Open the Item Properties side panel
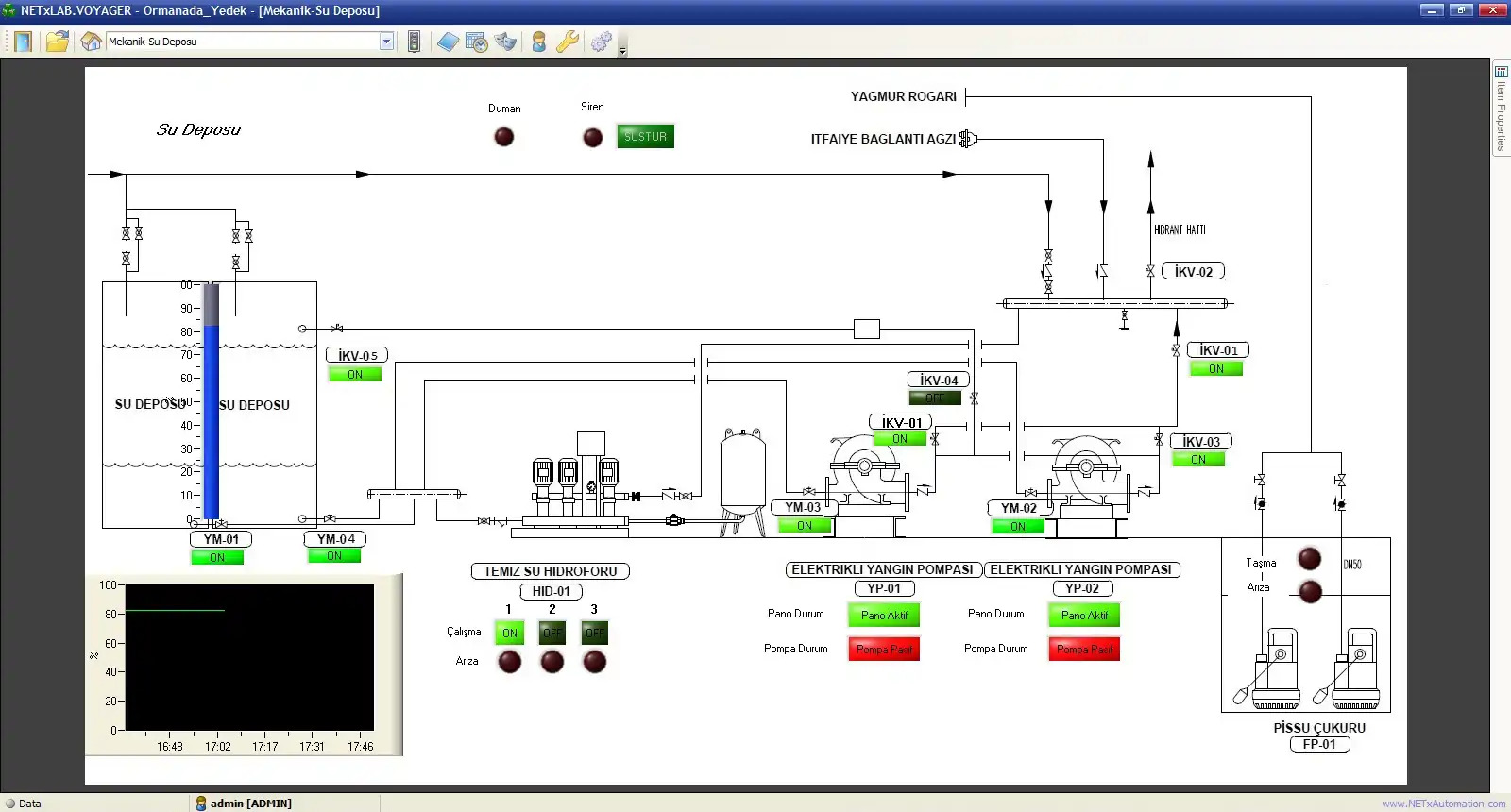Screen dimensions: 1511x812 coord(1501,109)
